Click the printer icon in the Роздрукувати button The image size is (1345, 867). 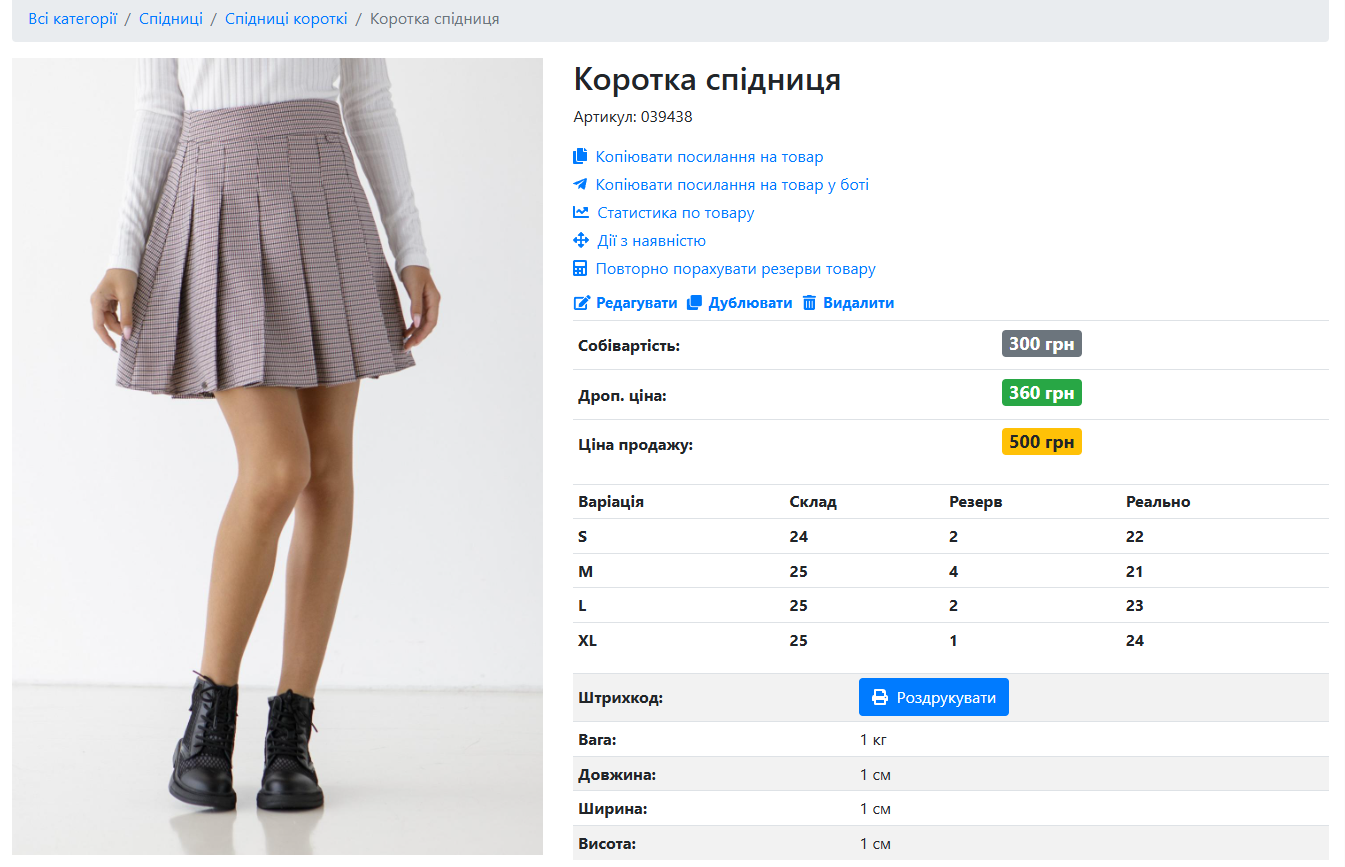pyautogui.click(x=880, y=697)
